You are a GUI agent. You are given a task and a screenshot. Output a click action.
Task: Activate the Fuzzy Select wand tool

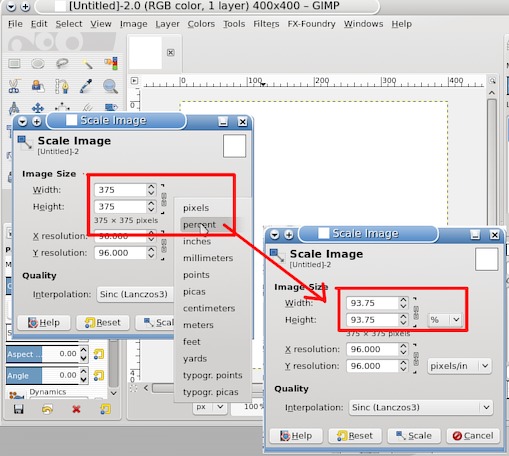click(87, 63)
